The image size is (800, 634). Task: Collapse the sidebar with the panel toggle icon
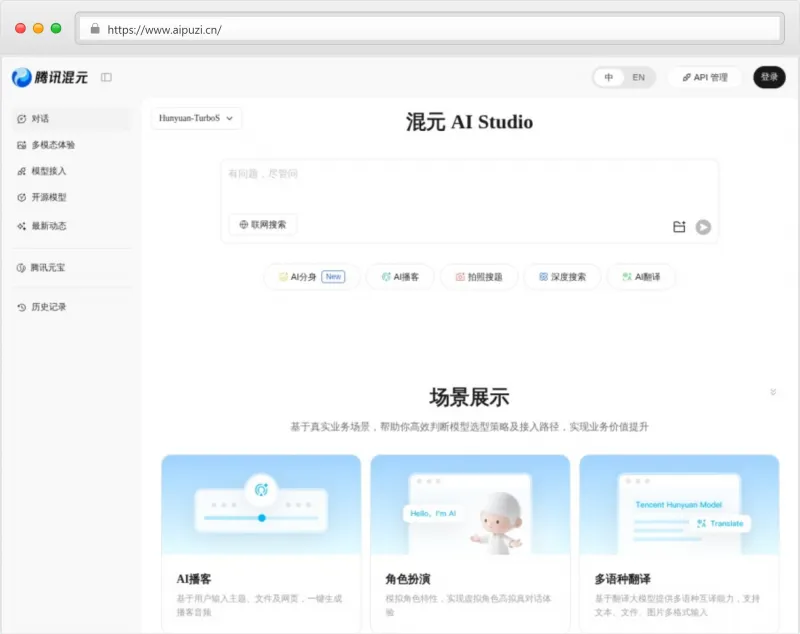(x=106, y=78)
